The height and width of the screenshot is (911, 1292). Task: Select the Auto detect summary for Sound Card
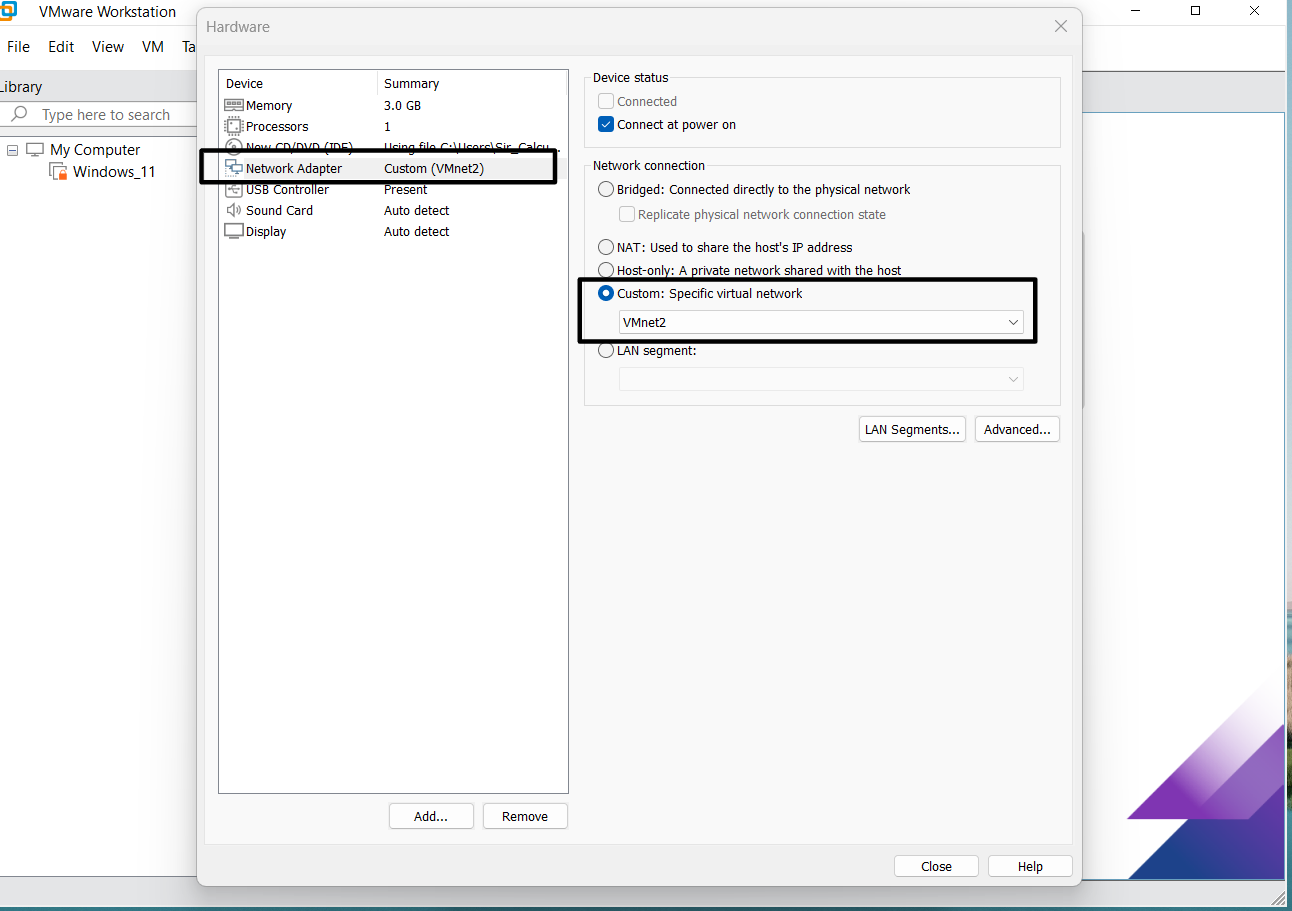416,210
